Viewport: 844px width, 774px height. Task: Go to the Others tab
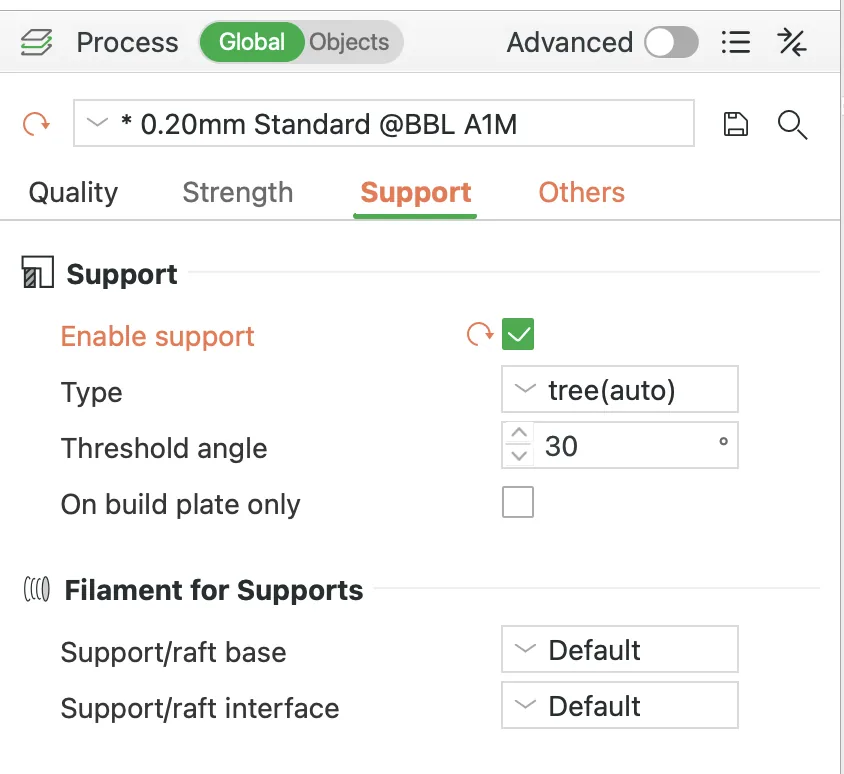click(581, 192)
